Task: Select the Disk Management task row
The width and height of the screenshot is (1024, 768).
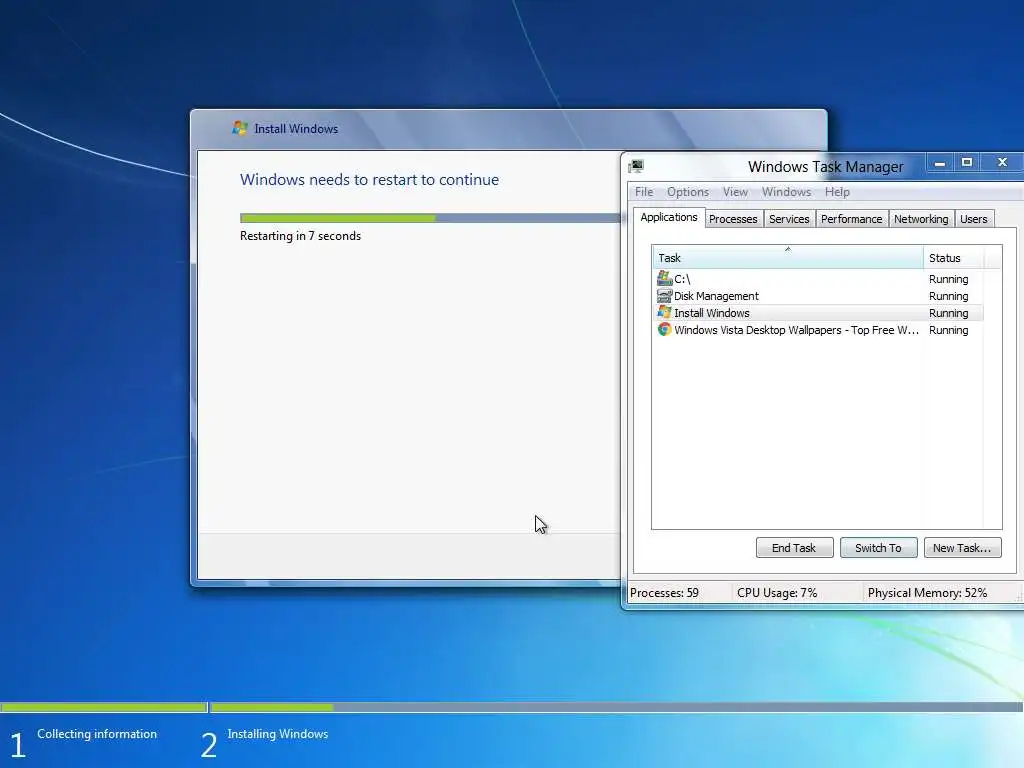Action: pyautogui.click(x=818, y=296)
